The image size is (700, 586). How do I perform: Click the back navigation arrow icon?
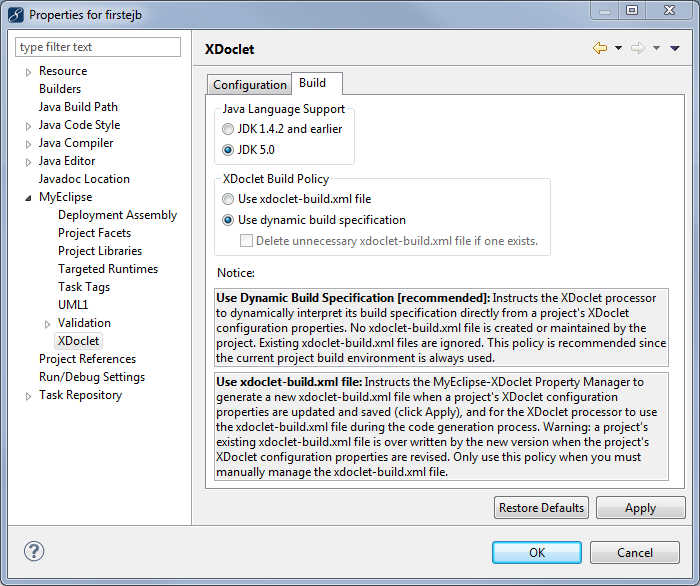600,48
